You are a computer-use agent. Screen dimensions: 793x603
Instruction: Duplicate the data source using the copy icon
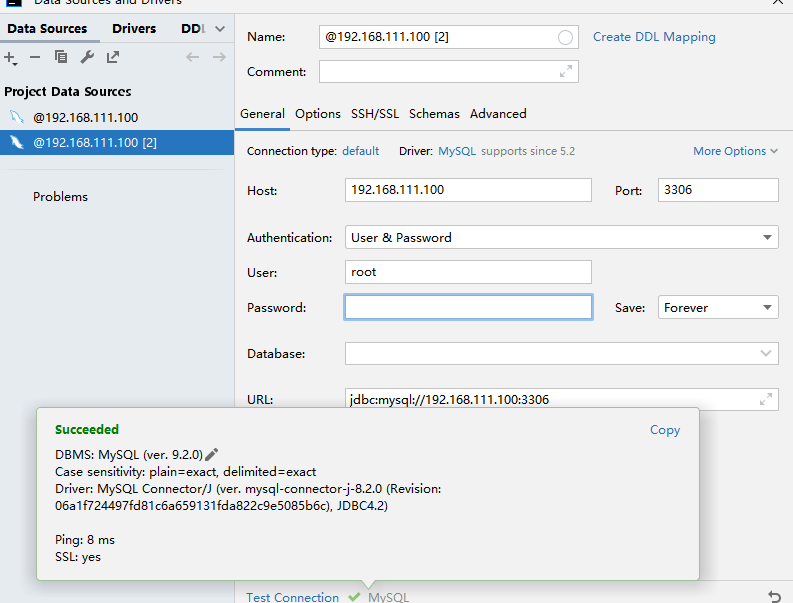[x=61, y=57]
